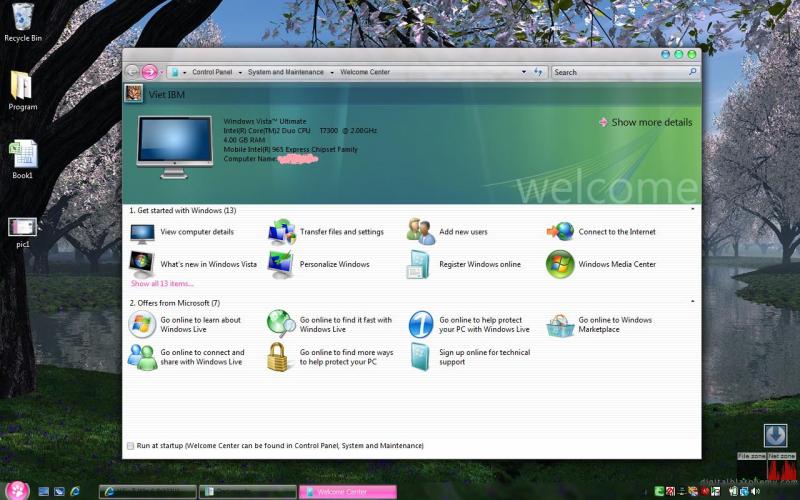Click the Start orb button
This screenshot has height=500, width=800.
pyautogui.click(x=17, y=490)
